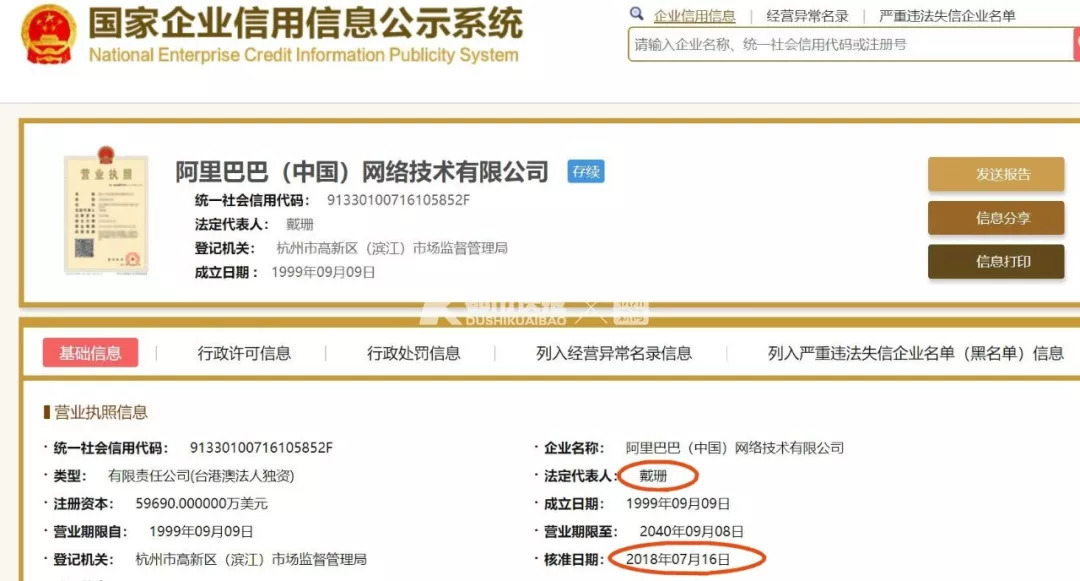The height and width of the screenshot is (581, 1080).
Task: Click the 国家企业信用信息公示系统 site title
Action: (x=305, y=22)
